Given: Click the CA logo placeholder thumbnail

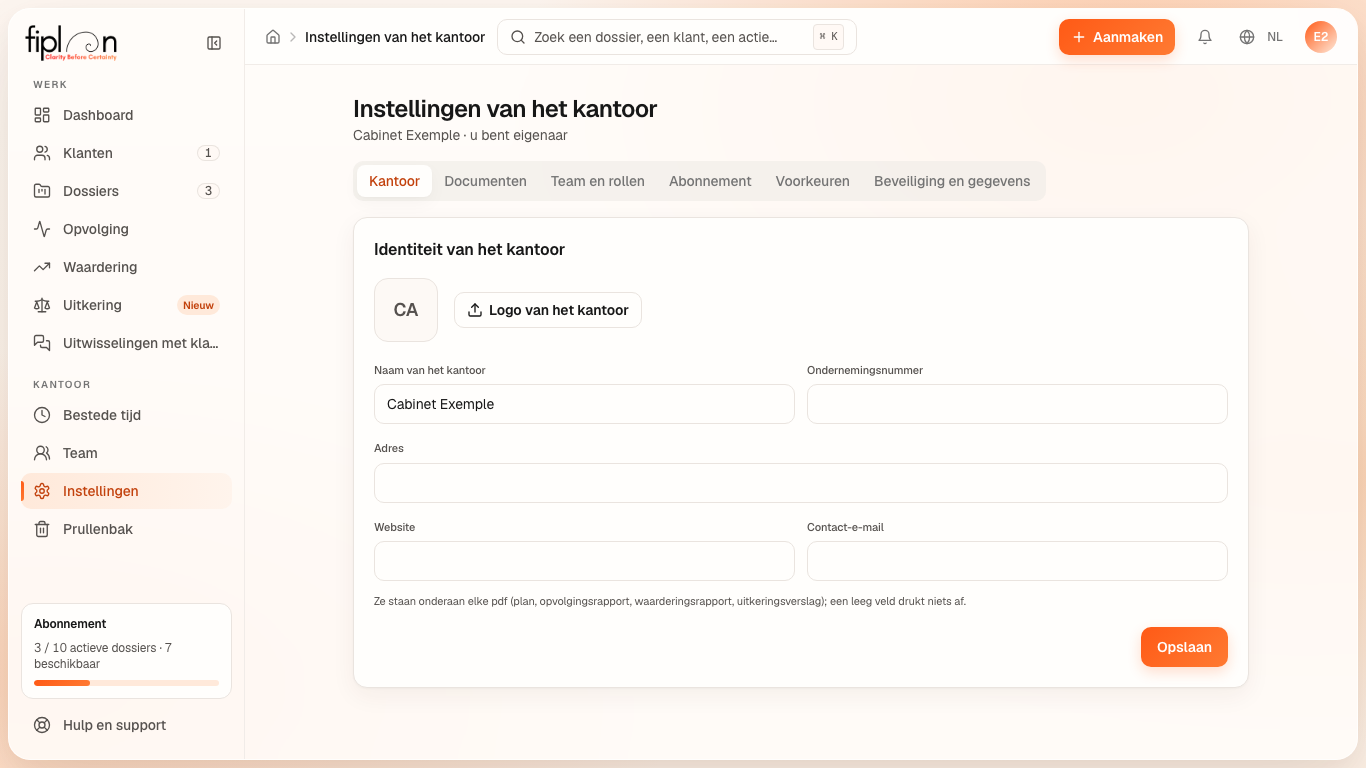Looking at the screenshot, I should [x=406, y=310].
